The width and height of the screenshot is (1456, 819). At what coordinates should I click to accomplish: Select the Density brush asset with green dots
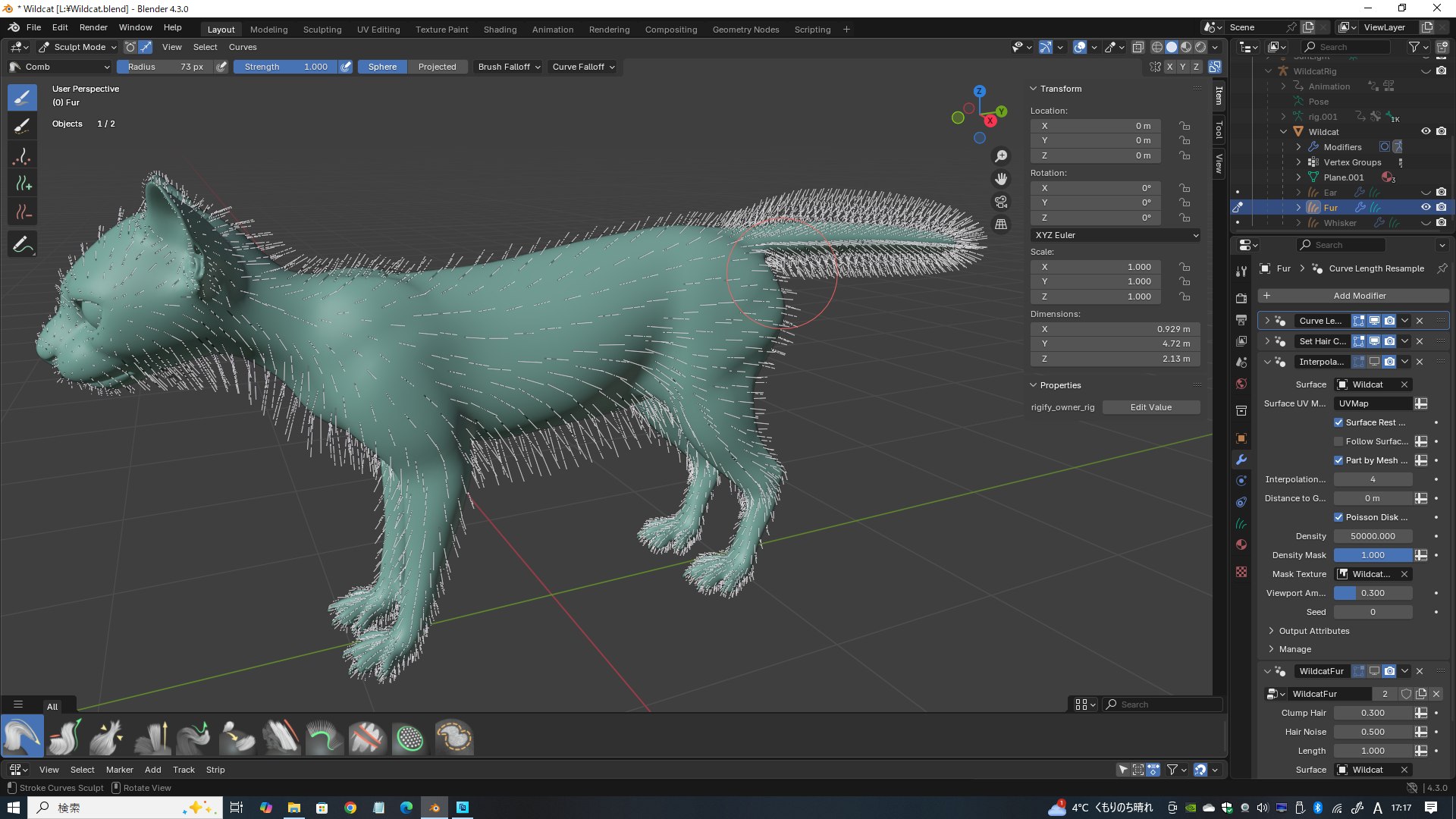(410, 736)
